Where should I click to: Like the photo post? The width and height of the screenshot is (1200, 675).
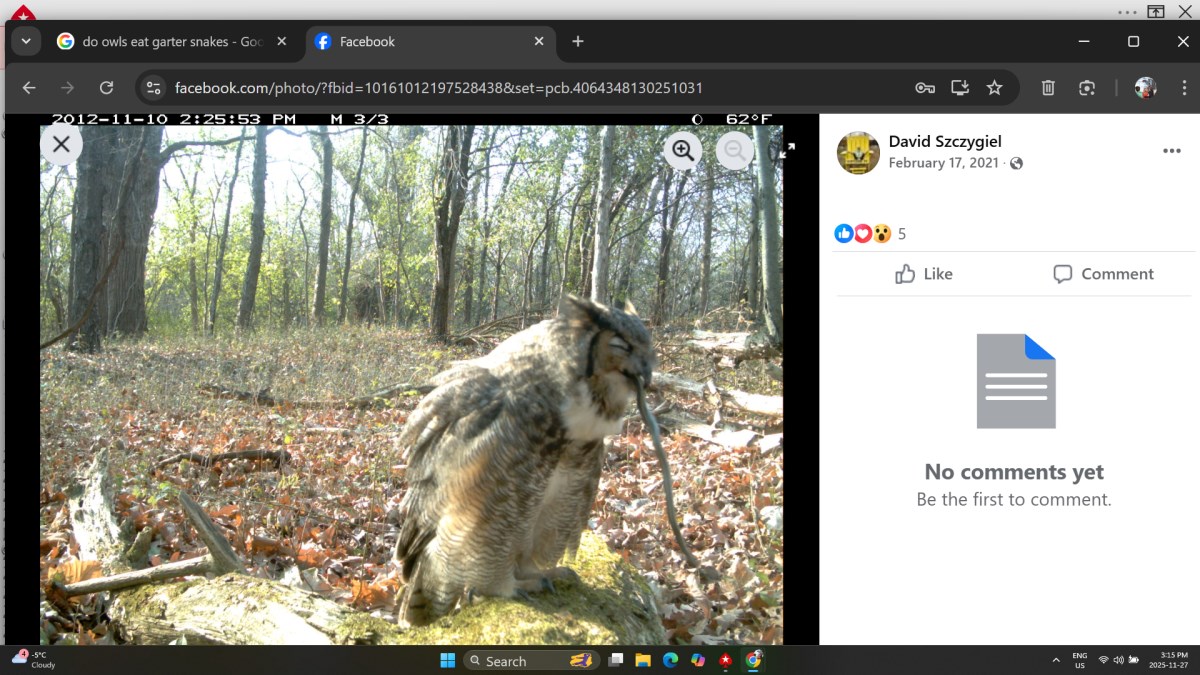point(924,274)
